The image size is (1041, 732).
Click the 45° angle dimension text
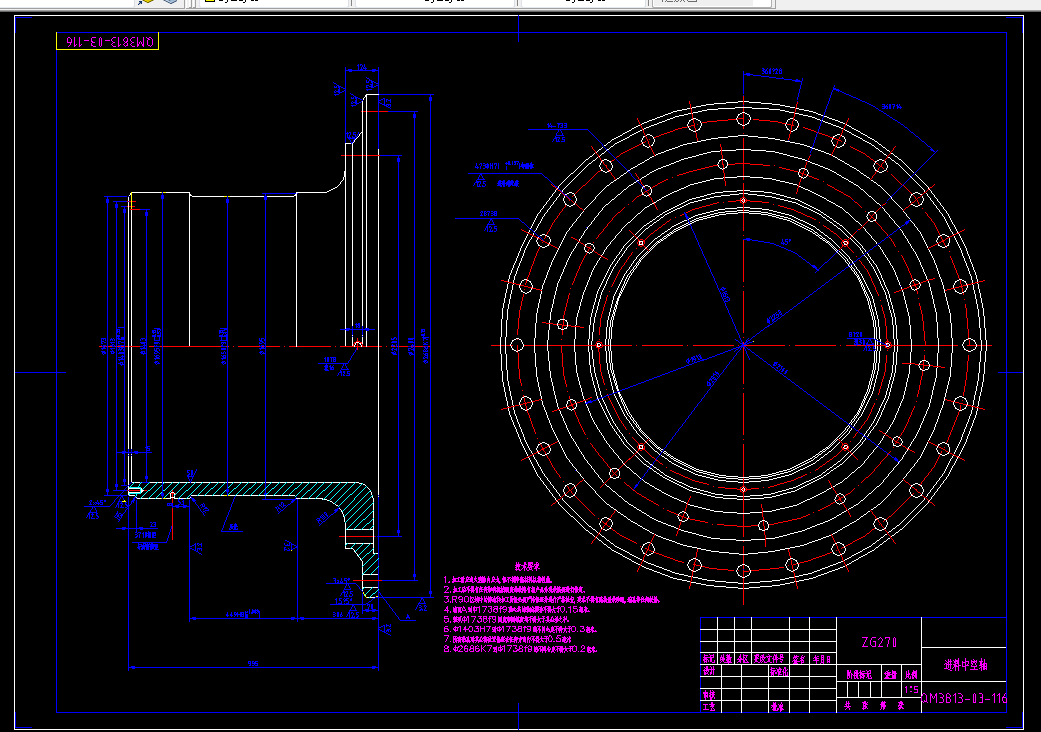(x=785, y=242)
